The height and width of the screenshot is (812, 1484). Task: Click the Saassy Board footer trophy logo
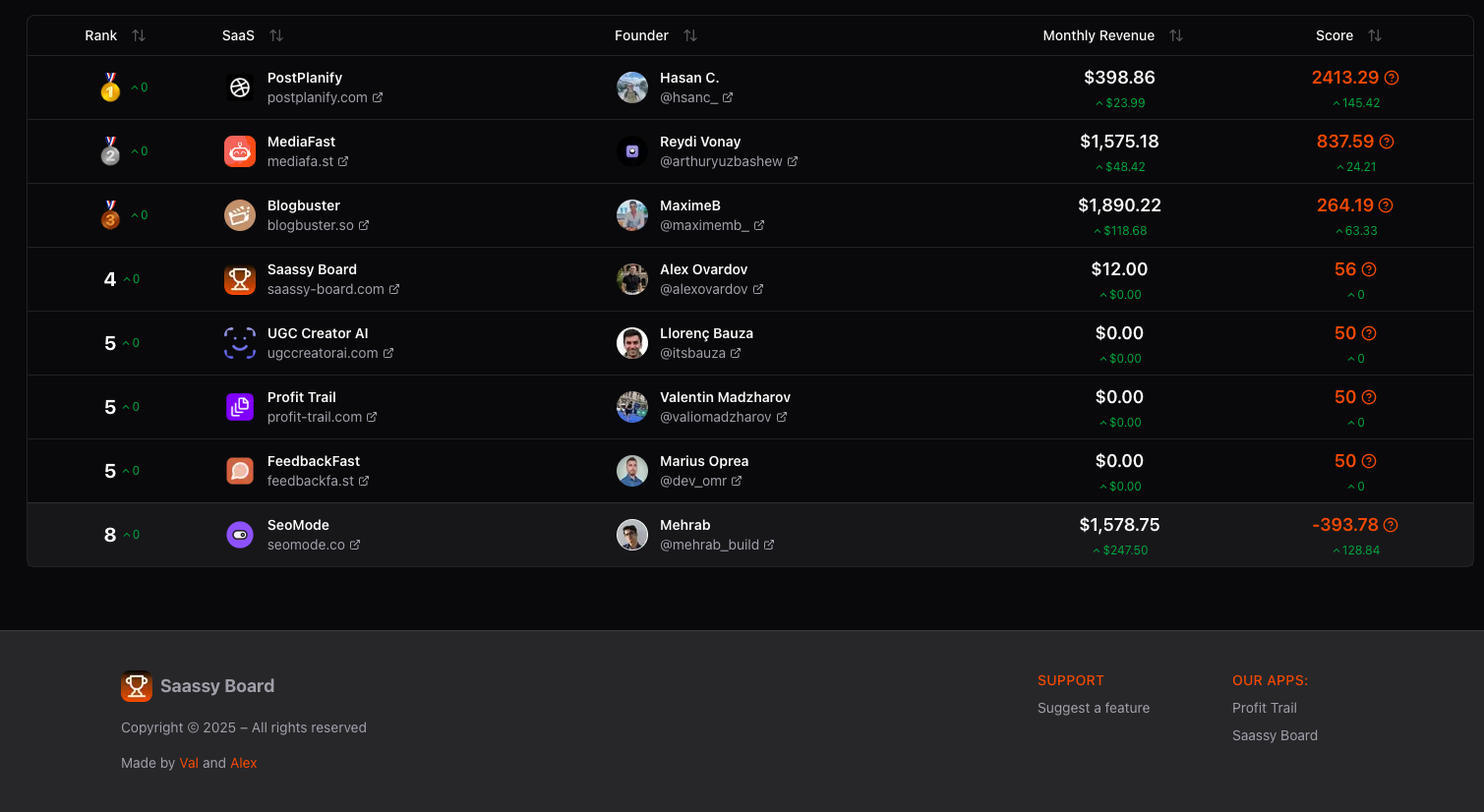(x=137, y=686)
